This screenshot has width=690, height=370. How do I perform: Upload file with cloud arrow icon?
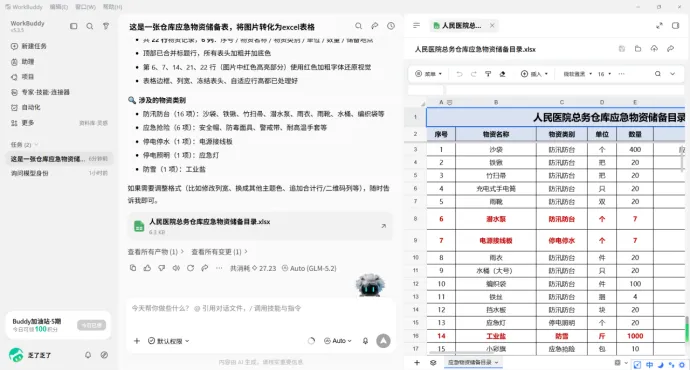click(x=654, y=49)
